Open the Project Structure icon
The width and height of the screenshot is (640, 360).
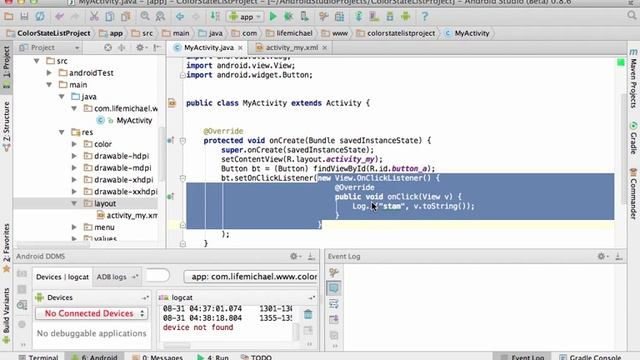click(339, 17)
